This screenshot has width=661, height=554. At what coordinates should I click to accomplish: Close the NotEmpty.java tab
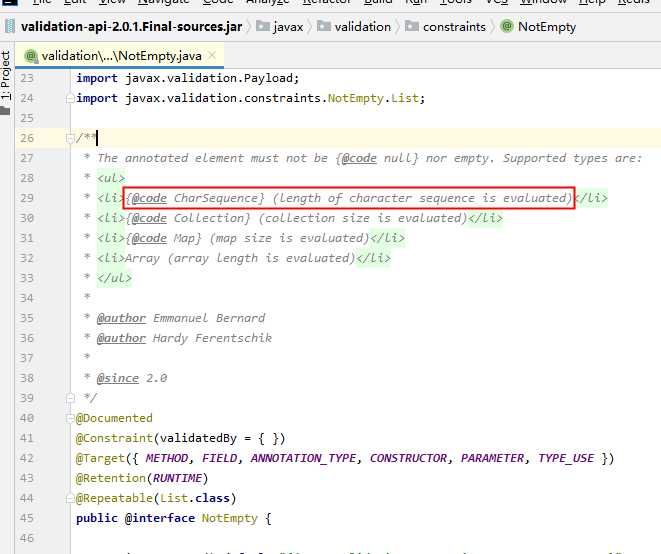[x=212, y=55]
